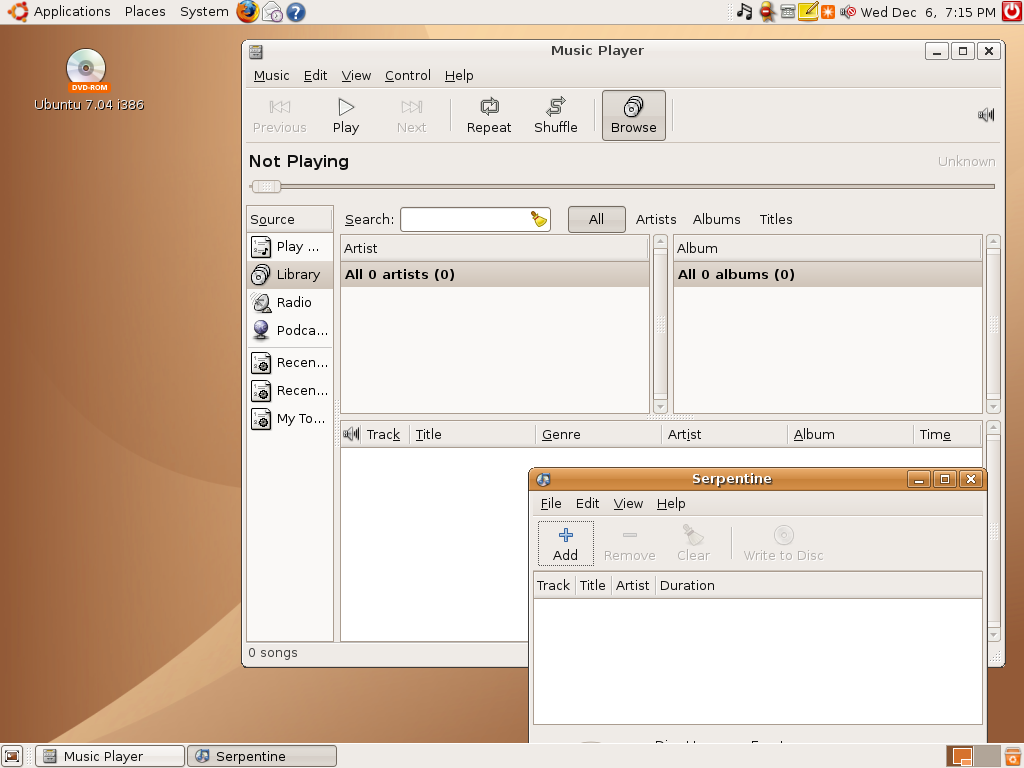1024x768 pixels.
Task: Click the red power Quit button
Action: (x=1012, y=11)
